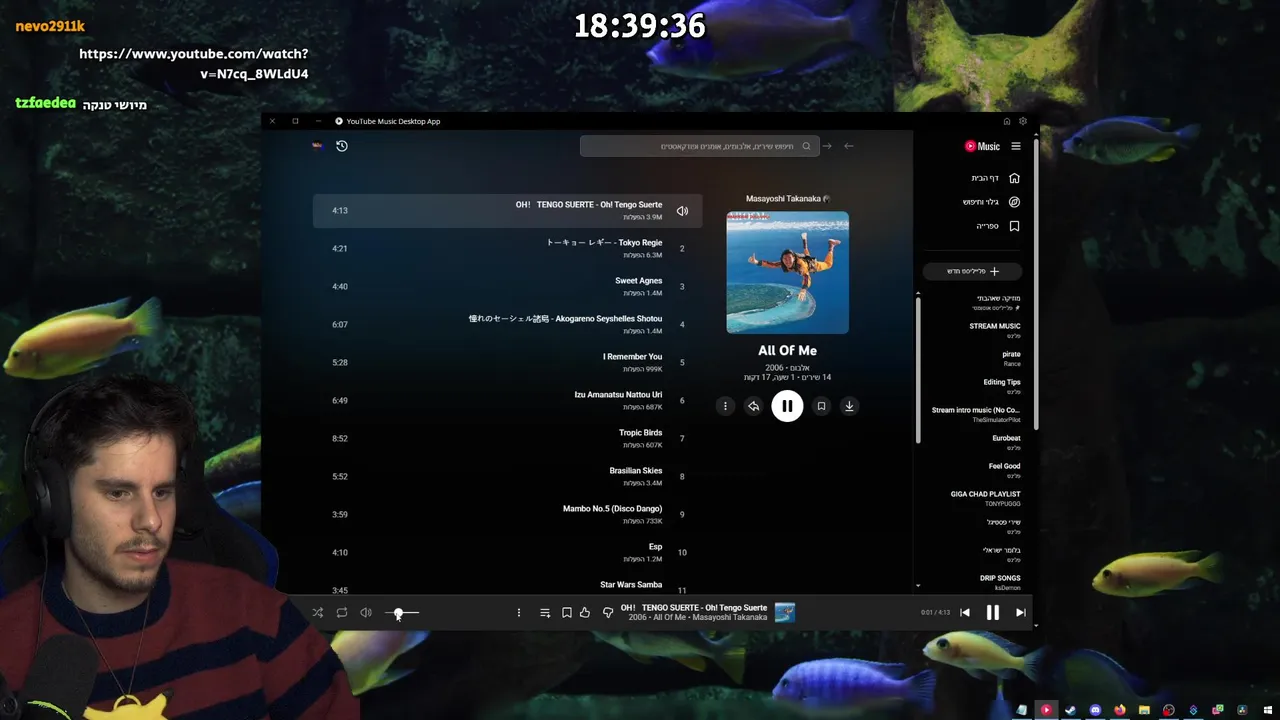Viewport: 1280px width, 720px height.
Task: Open Steam from the taskbar
Action: [x=1071, y=710]
